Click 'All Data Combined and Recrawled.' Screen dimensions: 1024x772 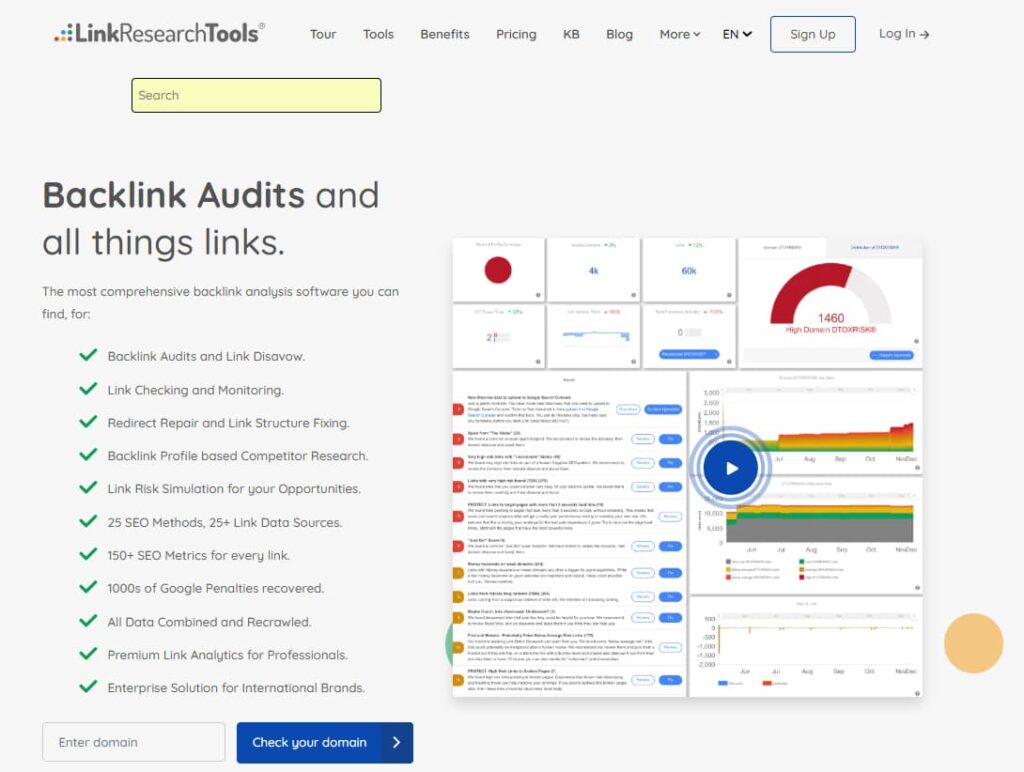[x=209, y=622]
